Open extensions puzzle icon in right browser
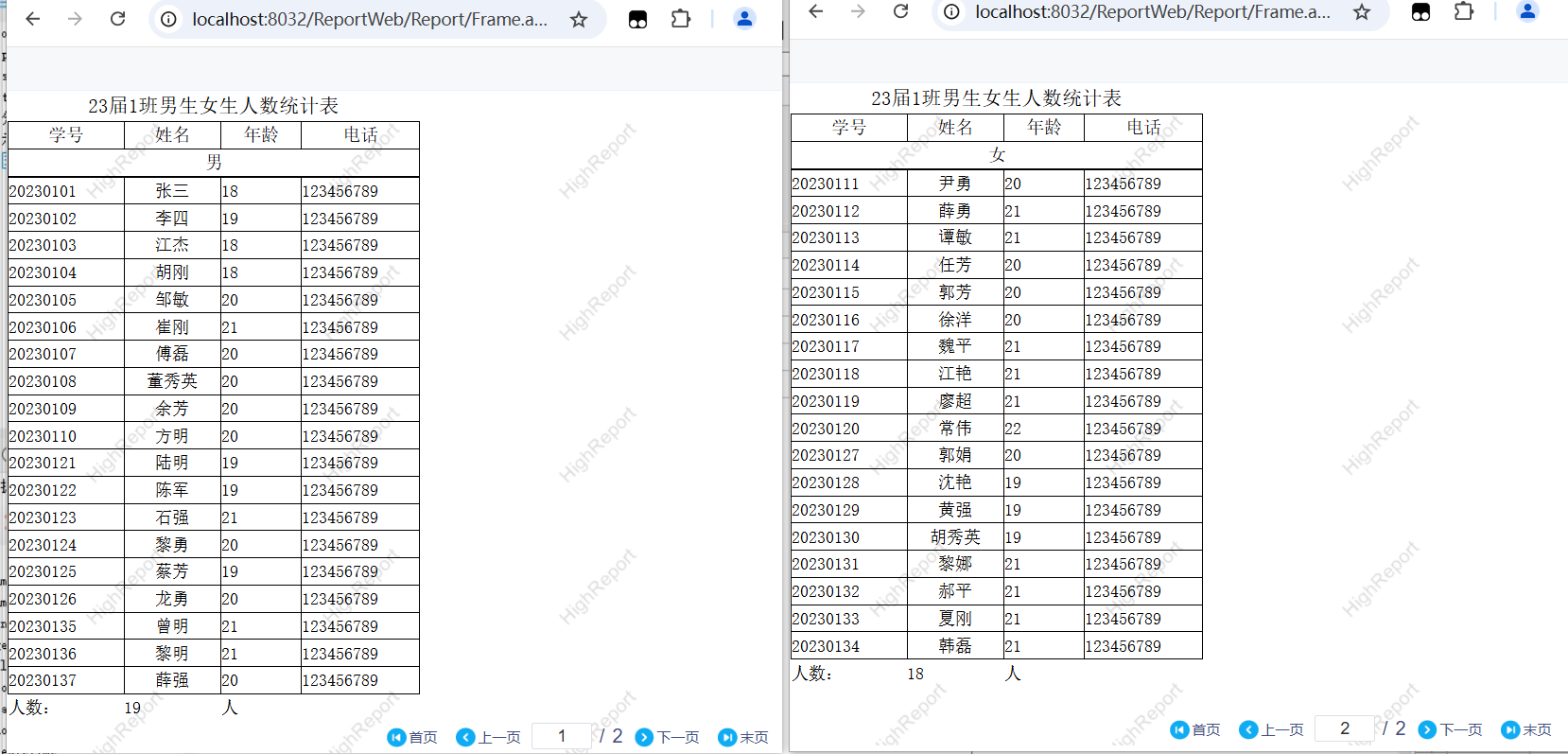 click(x=1464, y=11)
